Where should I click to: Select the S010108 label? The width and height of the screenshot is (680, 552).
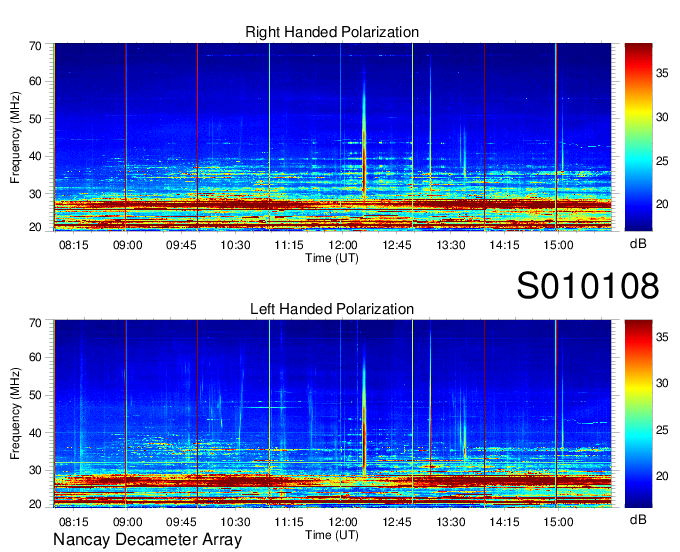point(588,285)
